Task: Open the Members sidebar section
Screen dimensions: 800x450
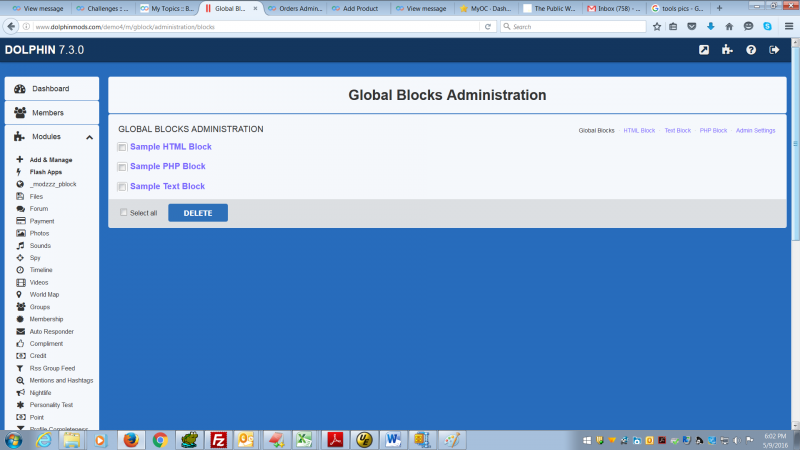Action: [52, 113]
